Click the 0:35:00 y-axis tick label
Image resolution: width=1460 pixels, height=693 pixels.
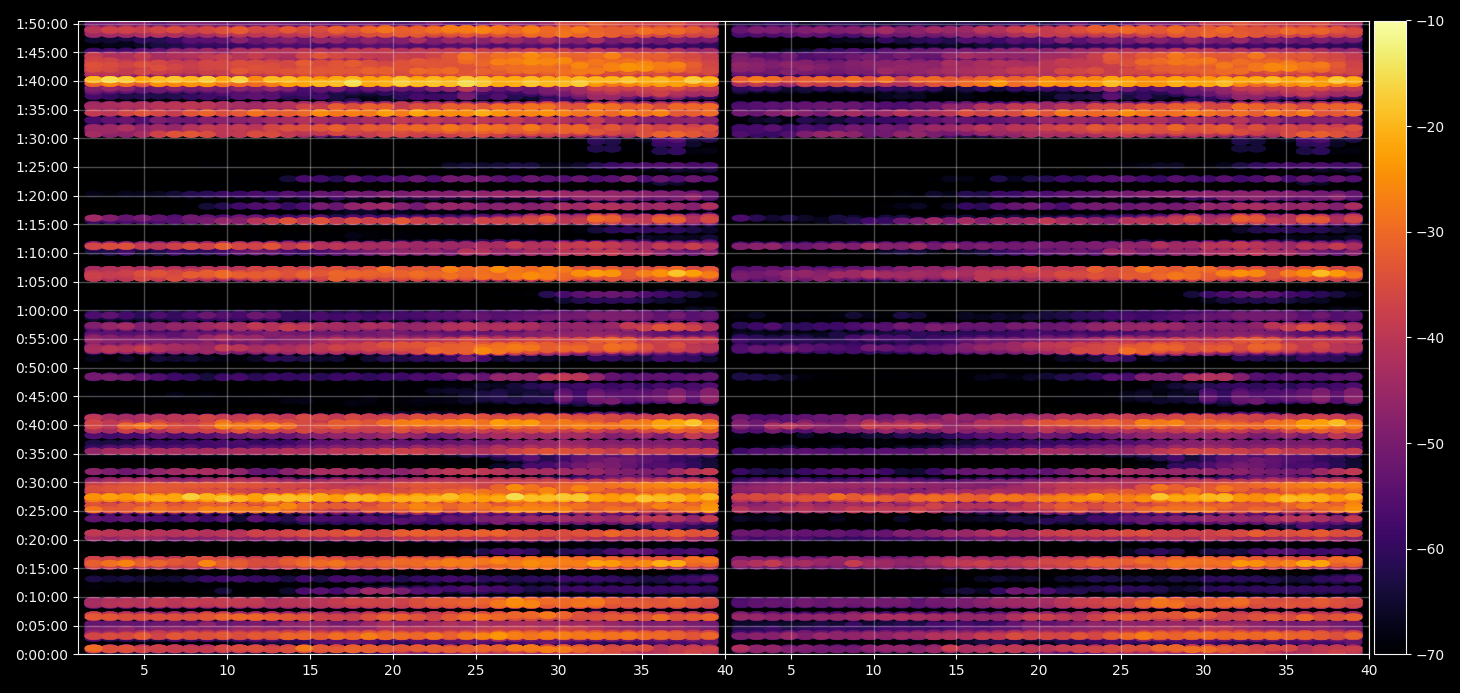click(42, 454)
